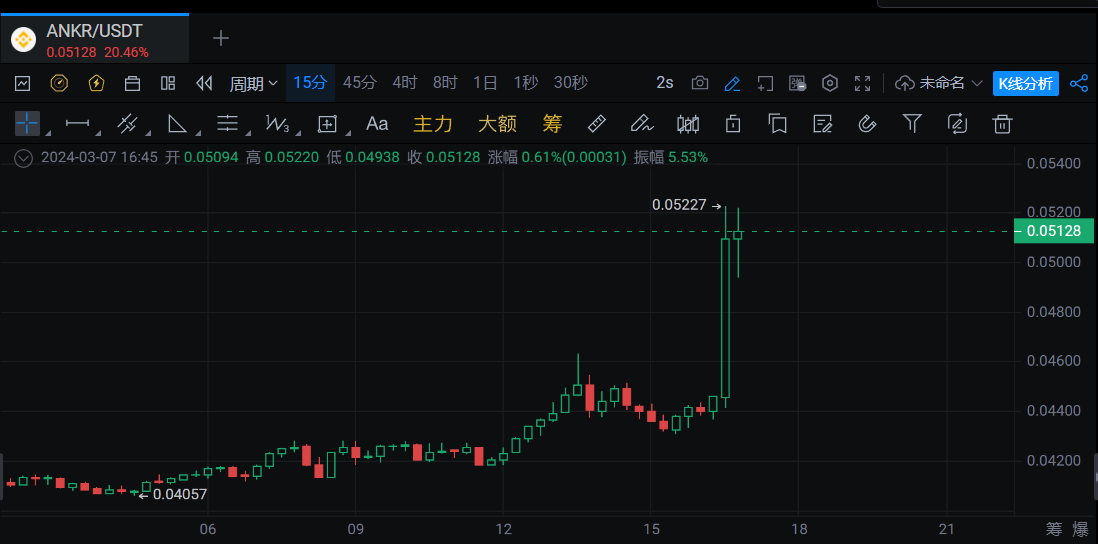Viewport: 1098px width, 544px height.
Task: Expand the crosshair tool submenu arrow
Action: 47,132
